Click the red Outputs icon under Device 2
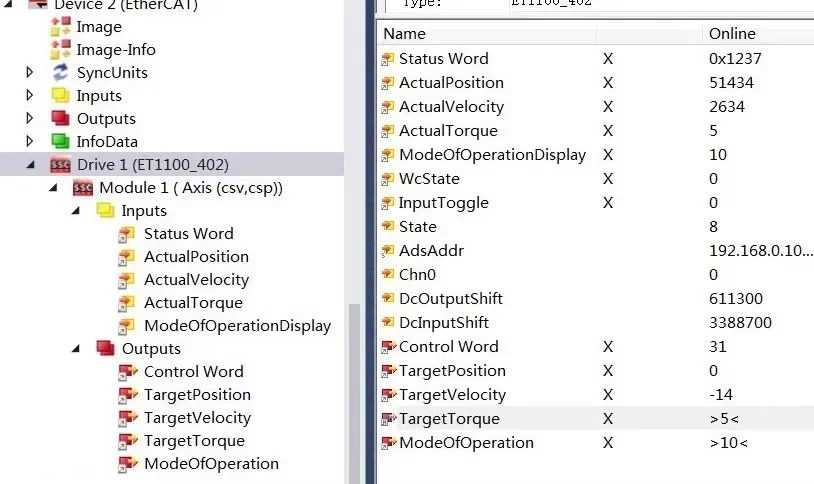The width and height of the screenshot is (814, 484). (x=60, y=118)
